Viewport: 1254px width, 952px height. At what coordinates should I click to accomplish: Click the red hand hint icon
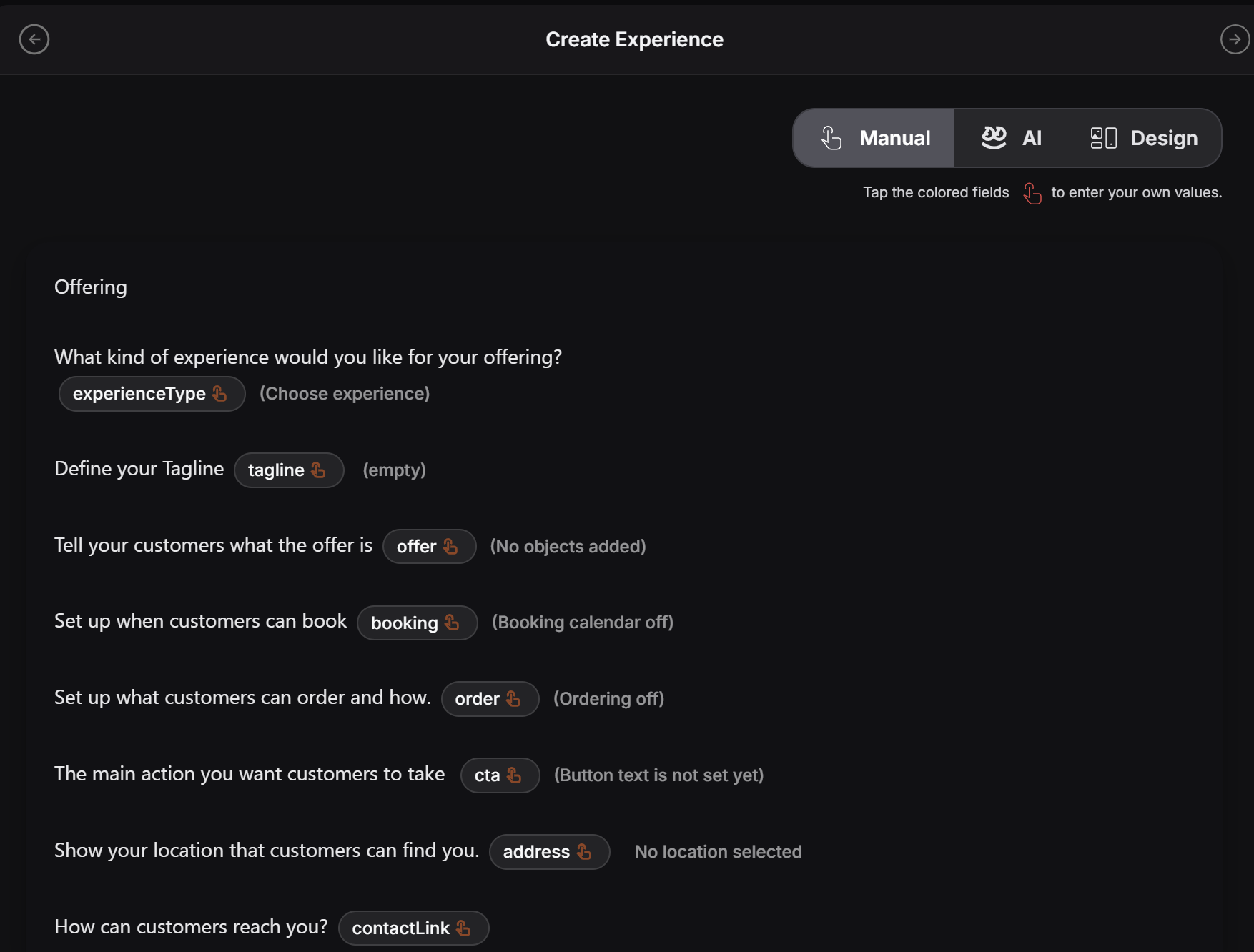click(1032, 193)
